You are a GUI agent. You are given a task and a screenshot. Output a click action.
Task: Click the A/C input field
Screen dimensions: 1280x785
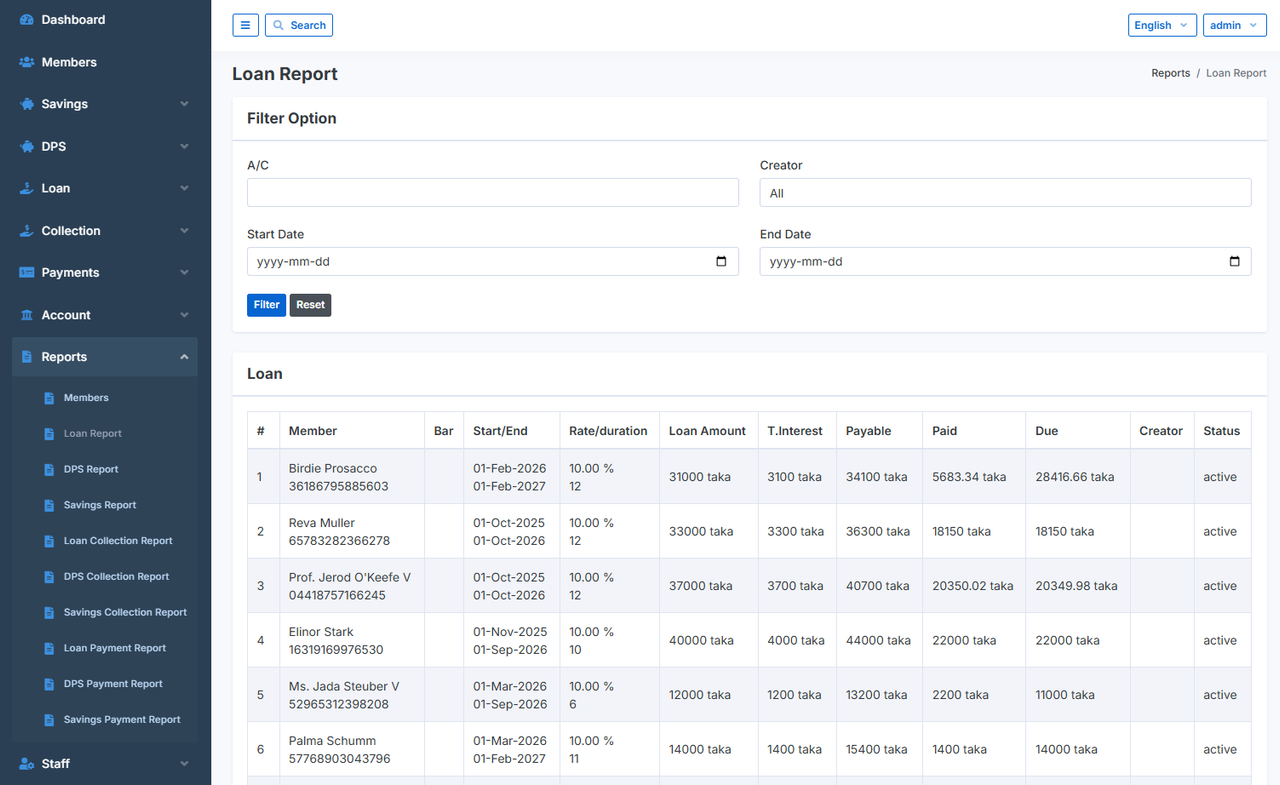493,193
